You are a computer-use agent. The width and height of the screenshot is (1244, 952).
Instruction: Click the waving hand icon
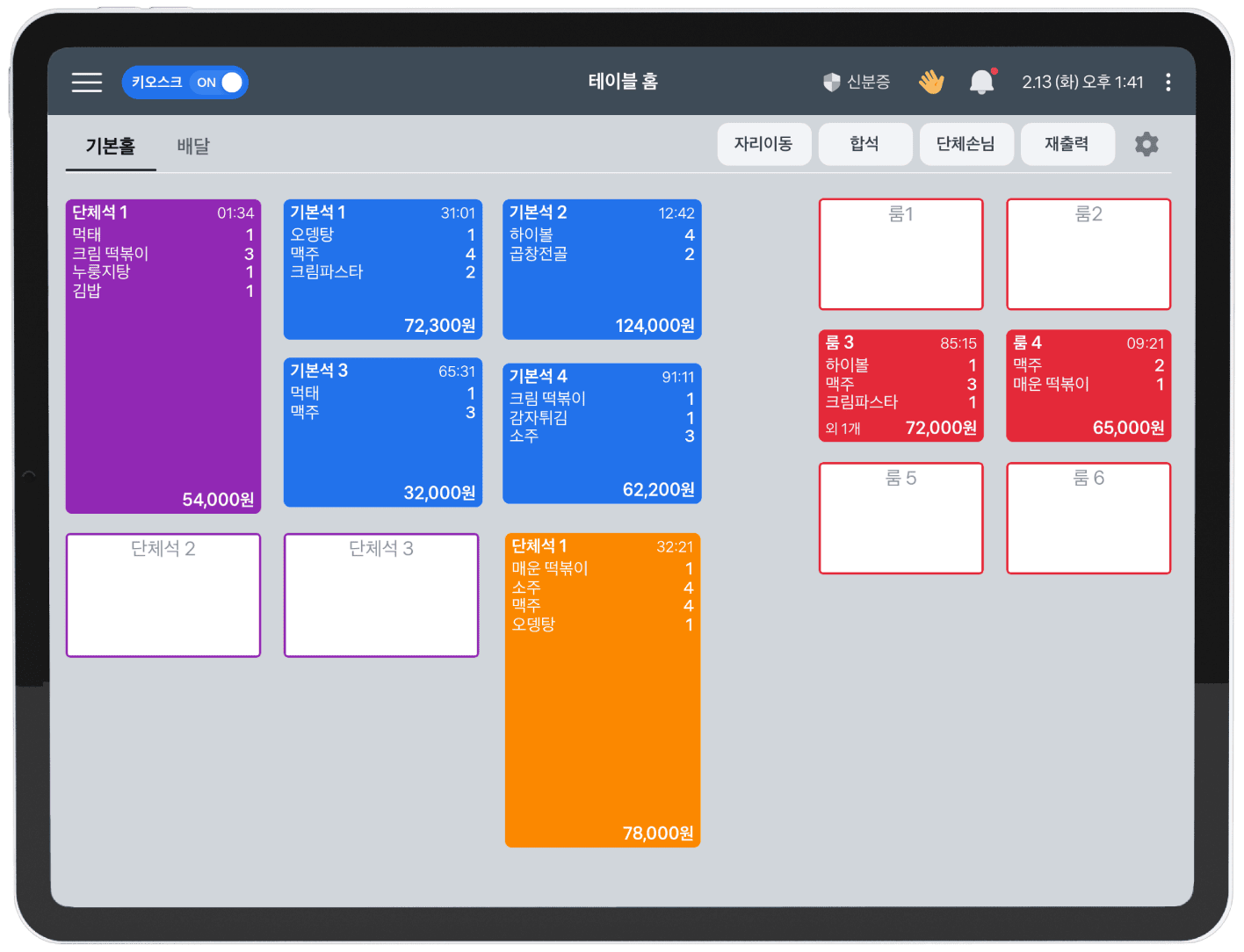[x=930, y=83]
